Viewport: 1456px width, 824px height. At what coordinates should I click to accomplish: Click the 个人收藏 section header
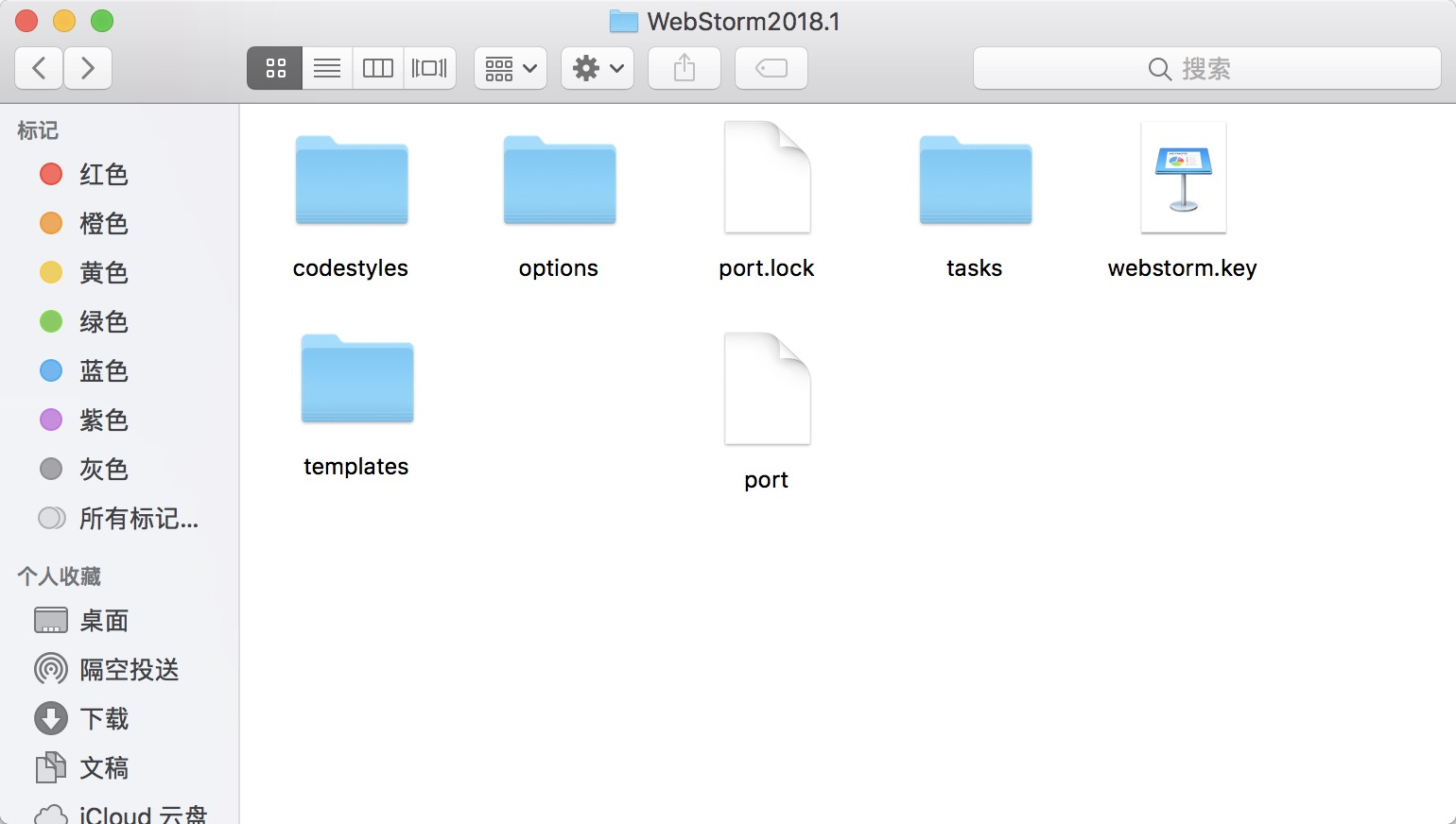coord(60,576)
